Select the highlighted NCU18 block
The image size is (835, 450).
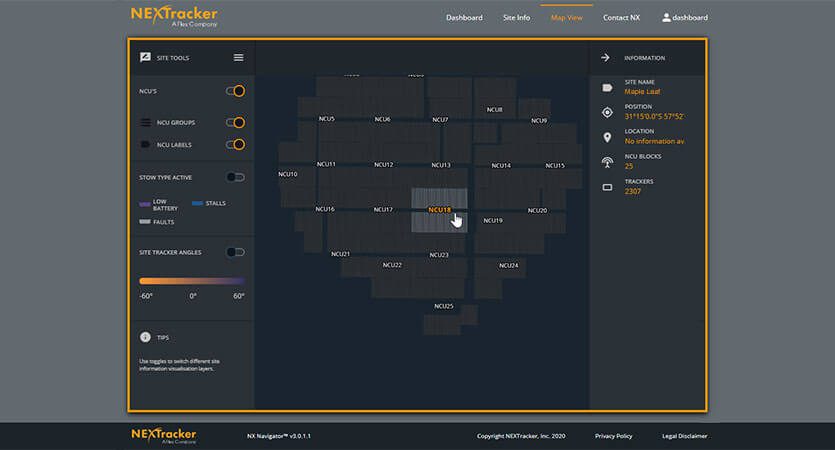point(439,210)
